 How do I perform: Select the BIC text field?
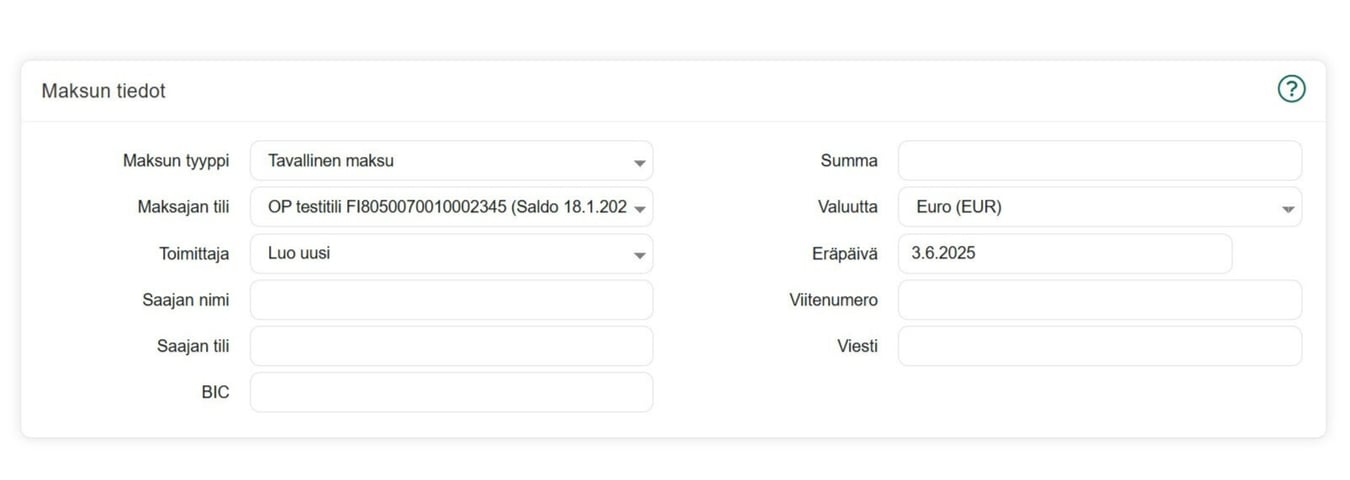451,392
